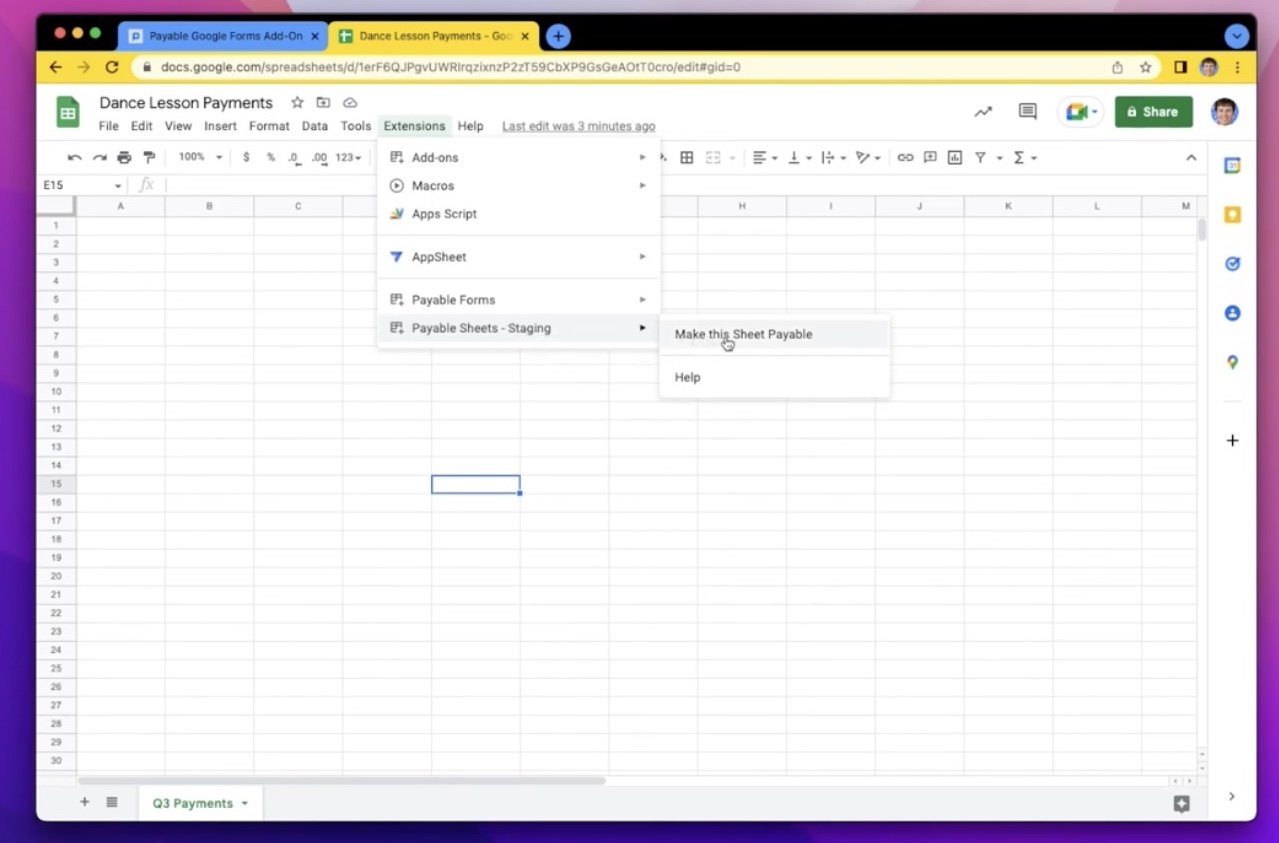This screenshot has height=843, width=1279.
Task: Open Google Tasks side panel
Action: coord(1232,264)
